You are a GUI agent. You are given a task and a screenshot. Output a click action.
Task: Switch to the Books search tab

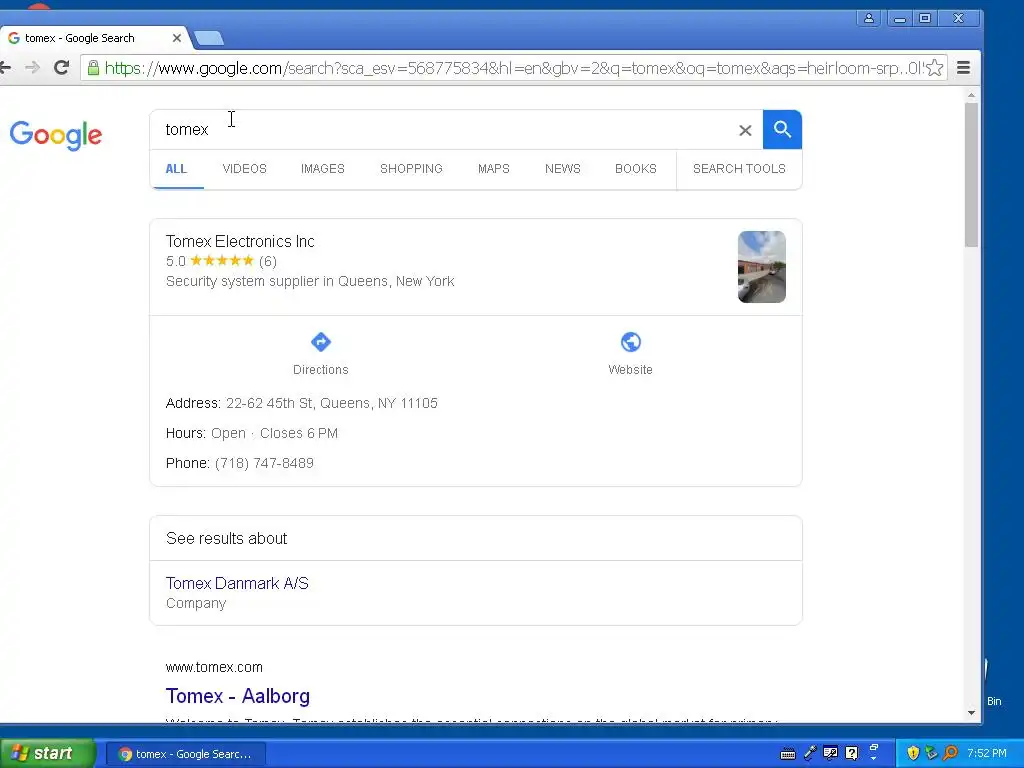635,168
